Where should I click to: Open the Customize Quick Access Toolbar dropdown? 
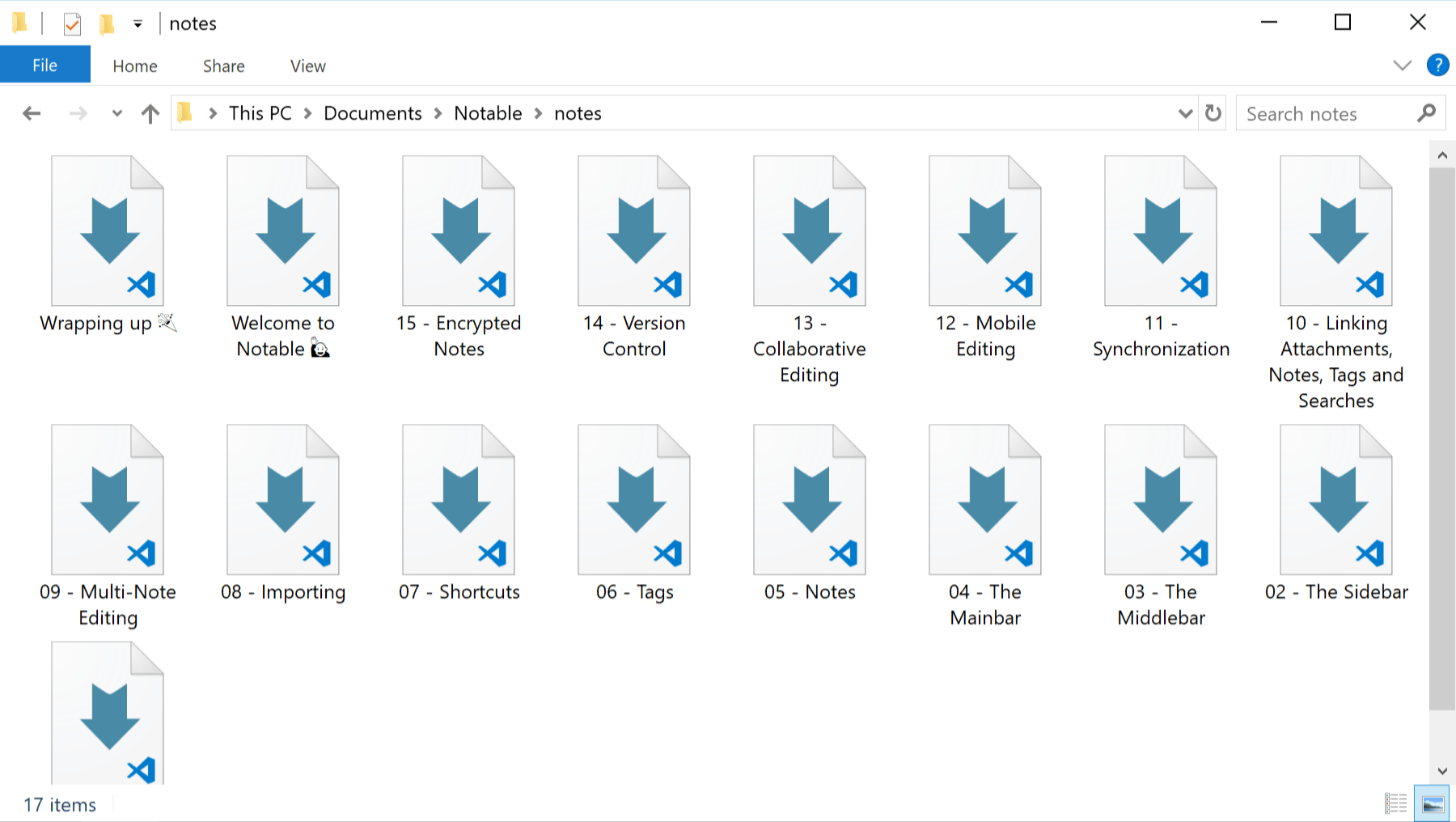[138, 24]
